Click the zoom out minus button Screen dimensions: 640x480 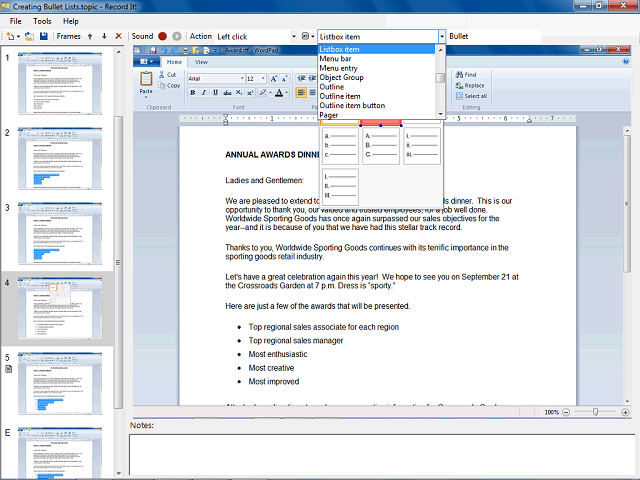(566, 412)
